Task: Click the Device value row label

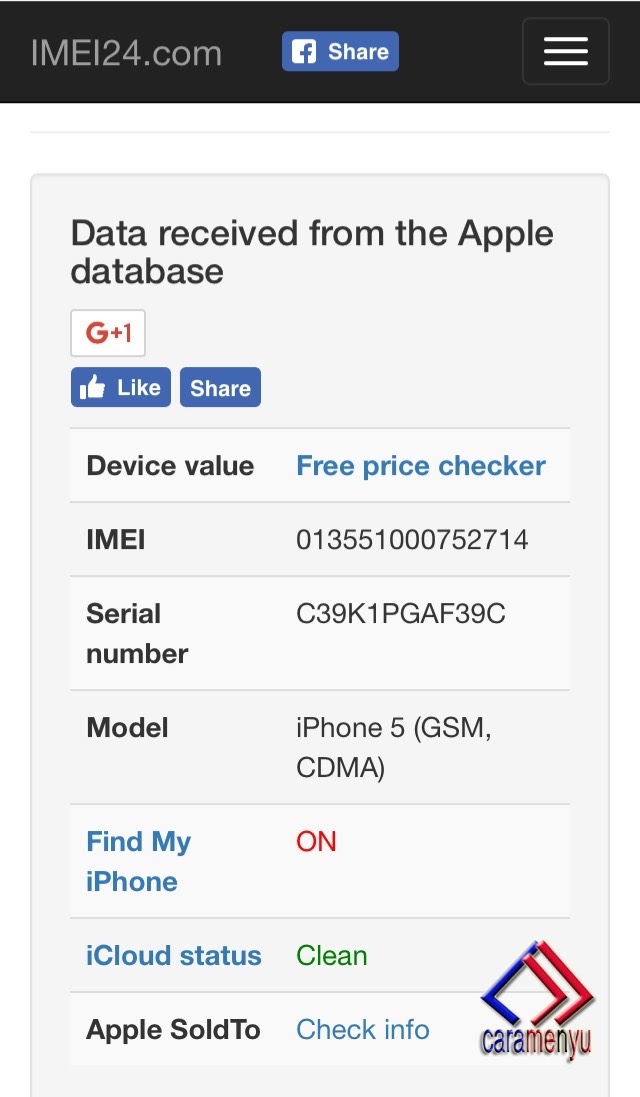Action: coord(170,466)
